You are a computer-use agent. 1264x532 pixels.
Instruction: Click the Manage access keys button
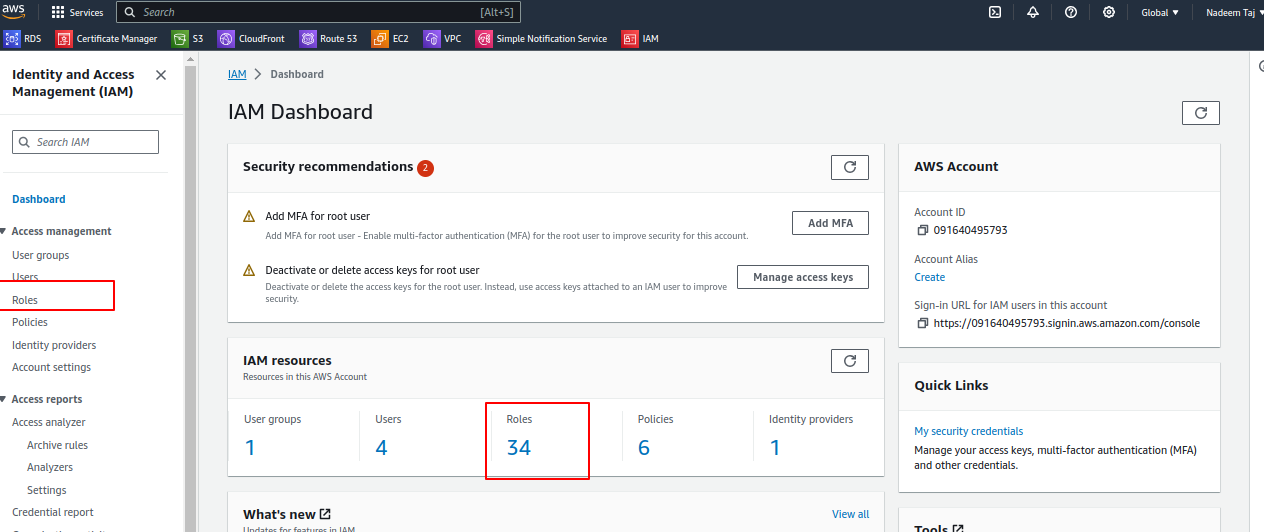pos(803,277)
